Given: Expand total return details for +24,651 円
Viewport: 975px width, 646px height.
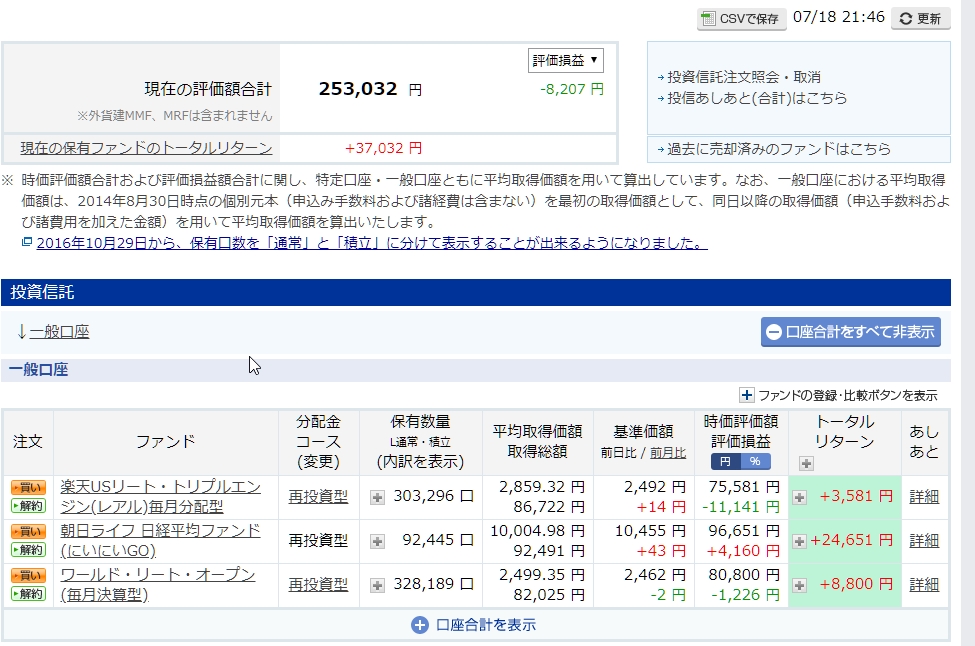Looking at the screenshot, I should point(799,541).
